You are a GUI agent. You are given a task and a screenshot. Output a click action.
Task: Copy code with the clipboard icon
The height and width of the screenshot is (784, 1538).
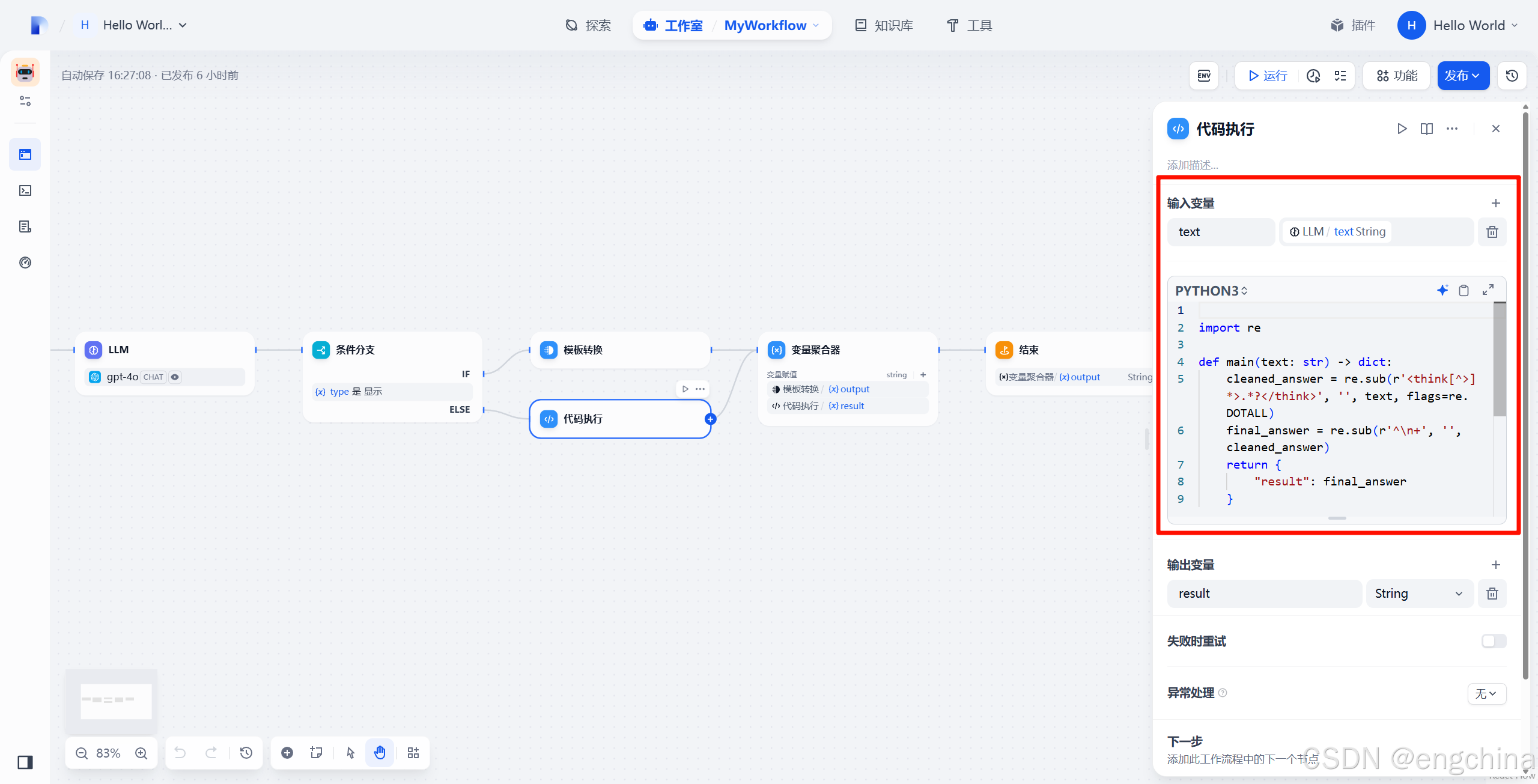click(1464, 290)
